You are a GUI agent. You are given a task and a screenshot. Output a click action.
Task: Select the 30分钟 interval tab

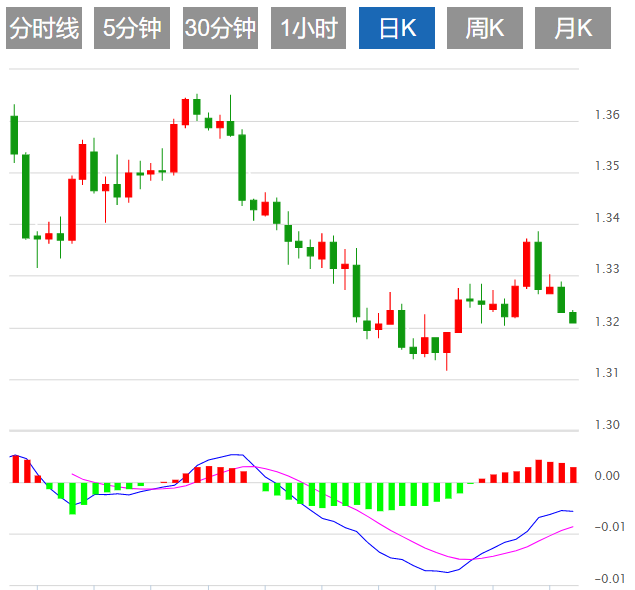click(x=220, y=28)
